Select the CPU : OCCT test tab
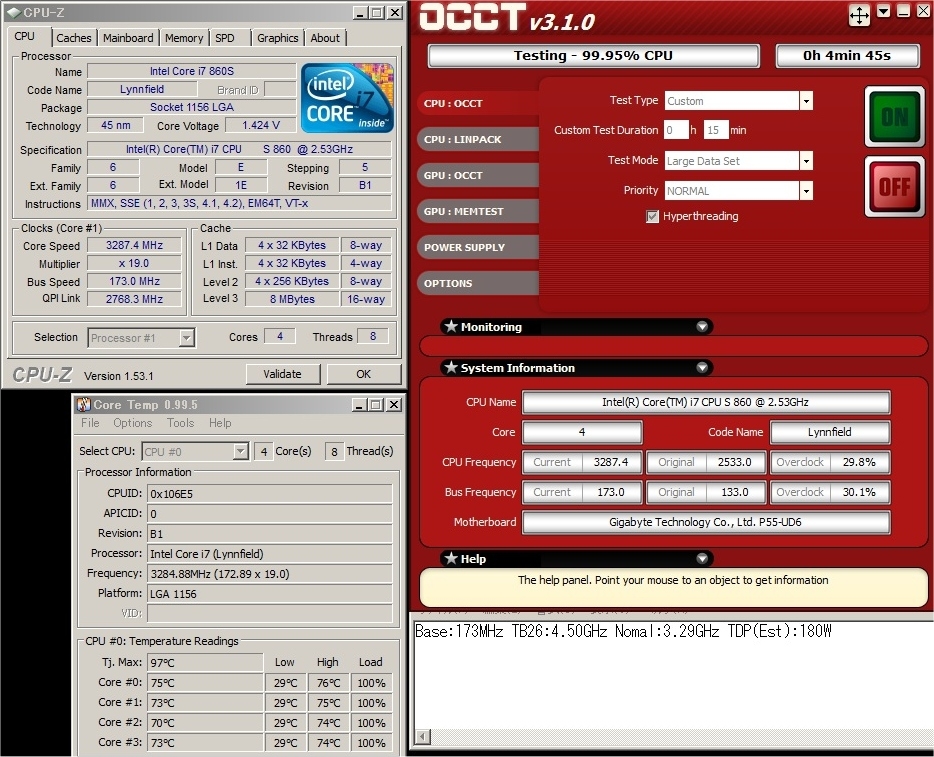Screen dimensions: 934x757 point(478,103)
